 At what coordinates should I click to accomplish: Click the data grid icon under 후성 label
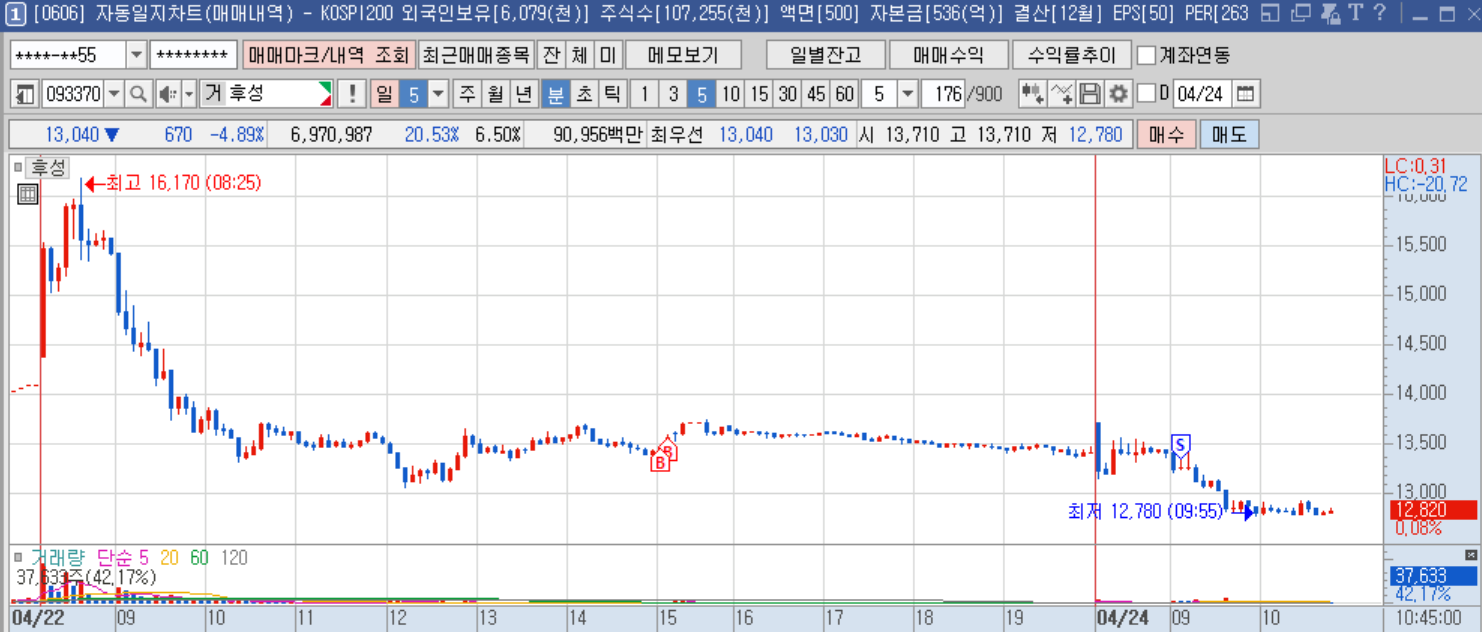pos(27,195)
